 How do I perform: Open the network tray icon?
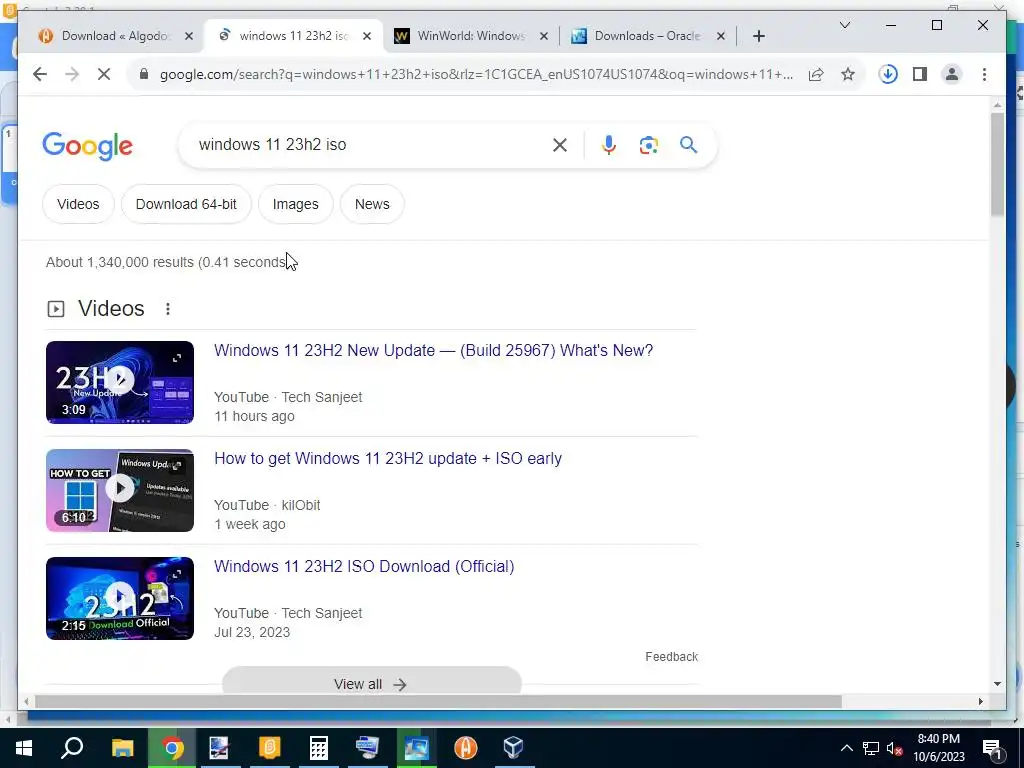tap(871, 748)
